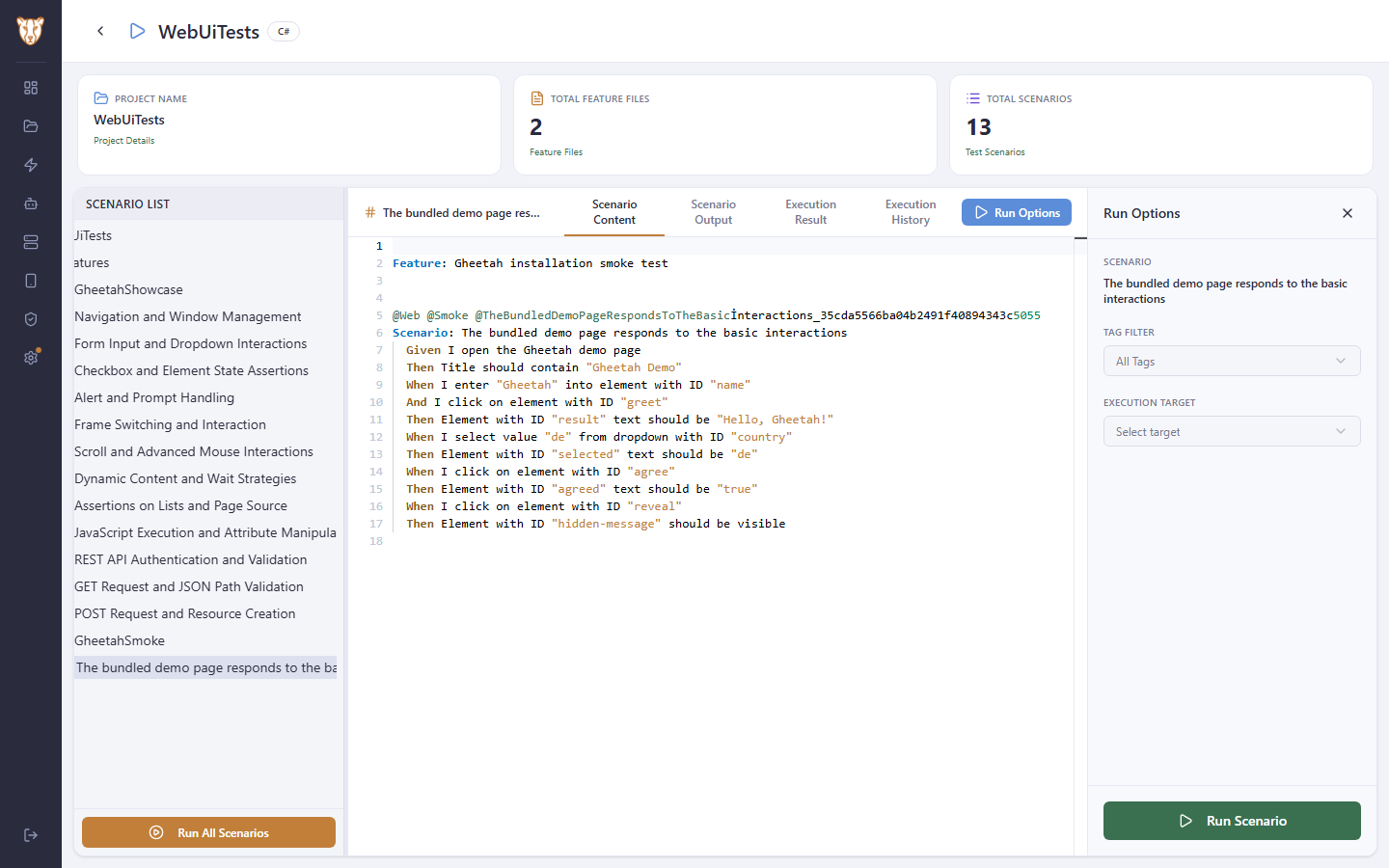1389x868 pixels.
Task: Click the Then Title should contain line
Action: (544, 367)
